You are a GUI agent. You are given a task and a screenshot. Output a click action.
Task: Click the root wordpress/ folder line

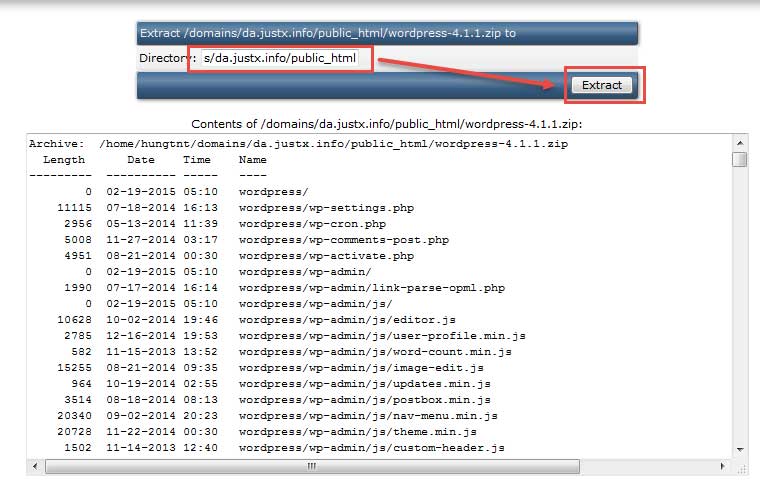tap(273, 192)
